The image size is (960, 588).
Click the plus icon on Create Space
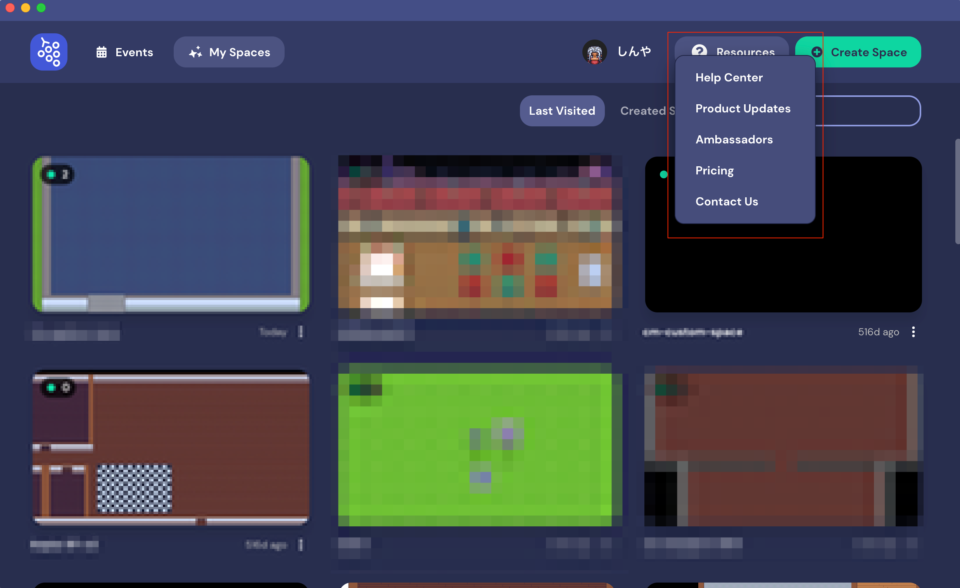tap(817, 52)
